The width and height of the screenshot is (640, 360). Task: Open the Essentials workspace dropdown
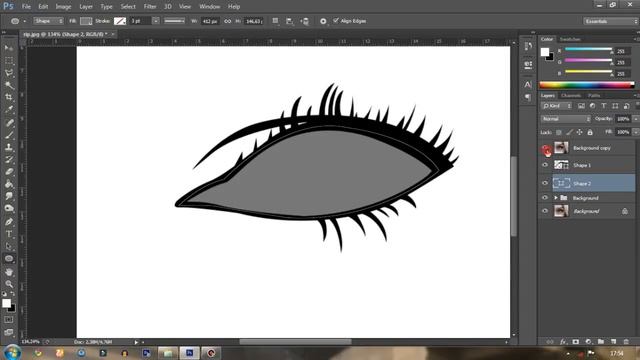pyautogui.click(x=610, y=21)
